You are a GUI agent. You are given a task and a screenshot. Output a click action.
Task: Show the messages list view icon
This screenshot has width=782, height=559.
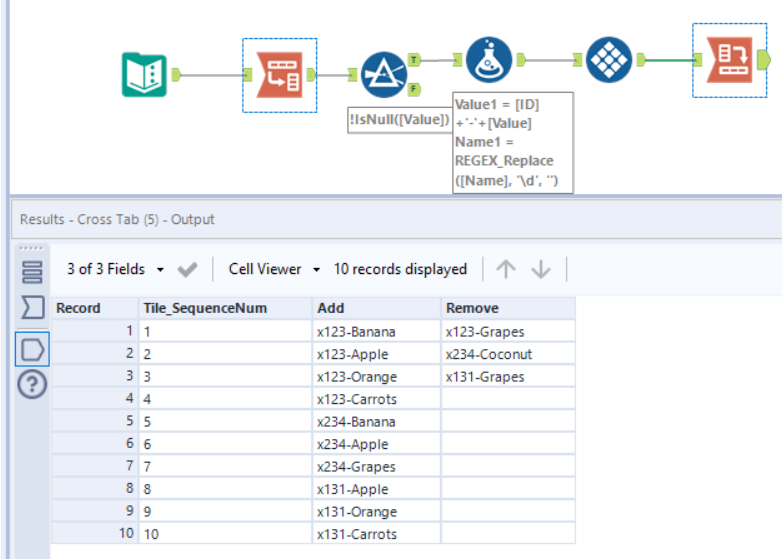[32, 272]
